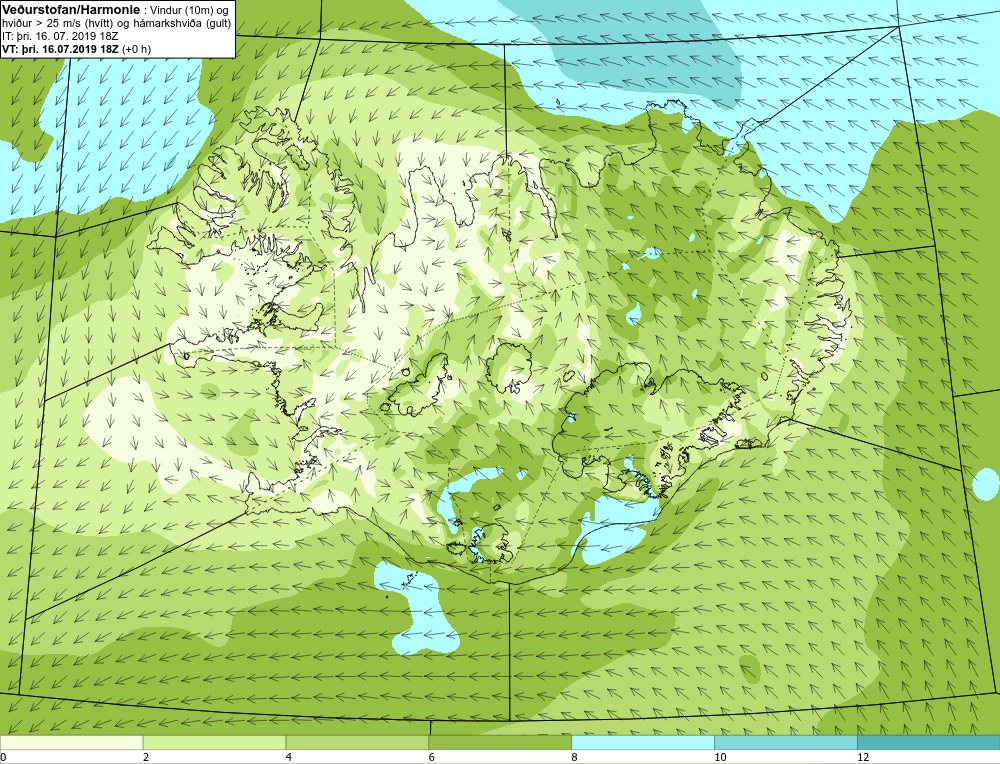The width and height of the screenshot is (1000, 764).
Task: Click the legend scale label '6'
Action: [432, 758]
